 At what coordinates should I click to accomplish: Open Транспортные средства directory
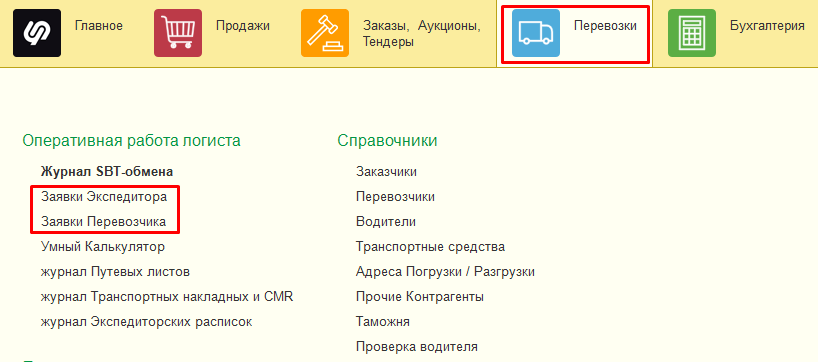(x=430, y=247)
